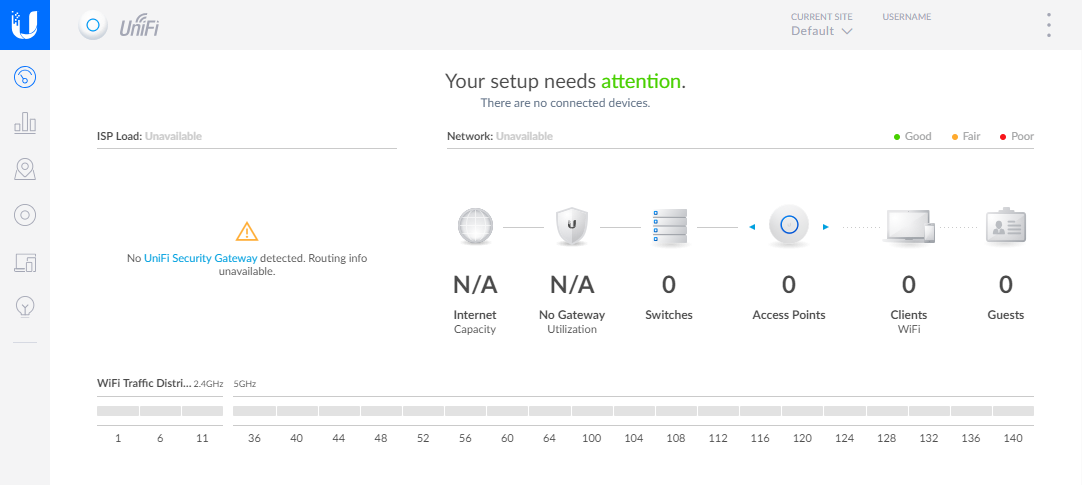
Task: Click the Clients WiFi label
Action: [909, 321]
